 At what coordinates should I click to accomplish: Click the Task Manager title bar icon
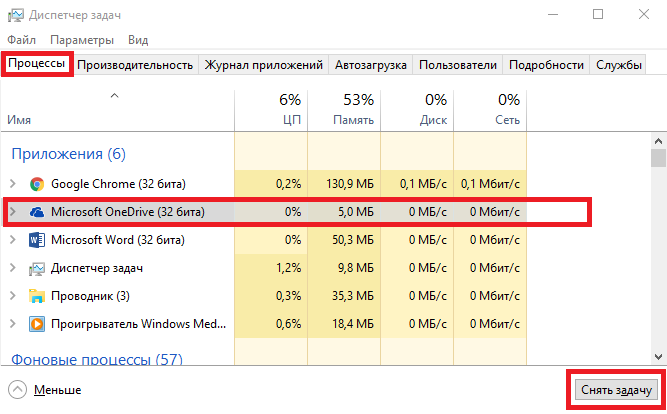click(x=16, y=15)
